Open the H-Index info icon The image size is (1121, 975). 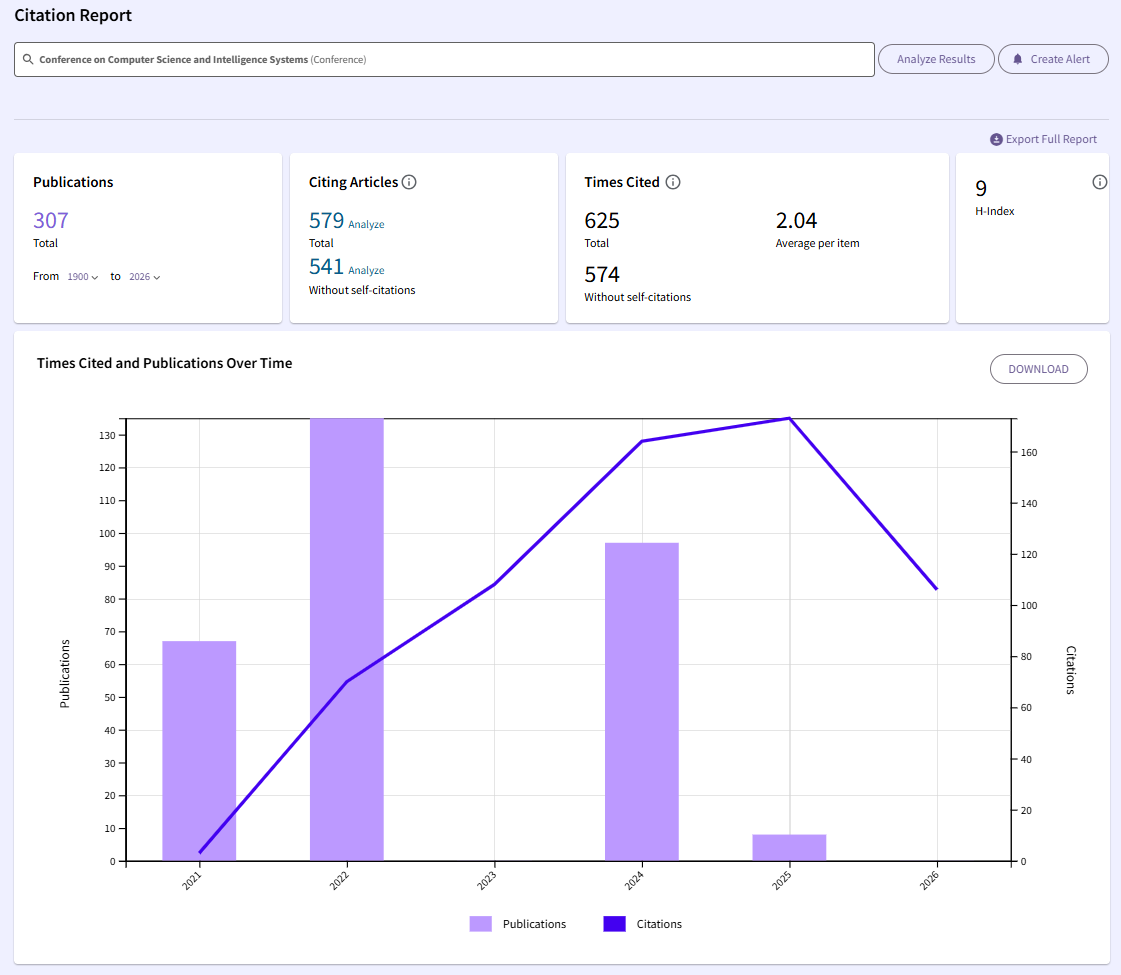(1100, 182)
